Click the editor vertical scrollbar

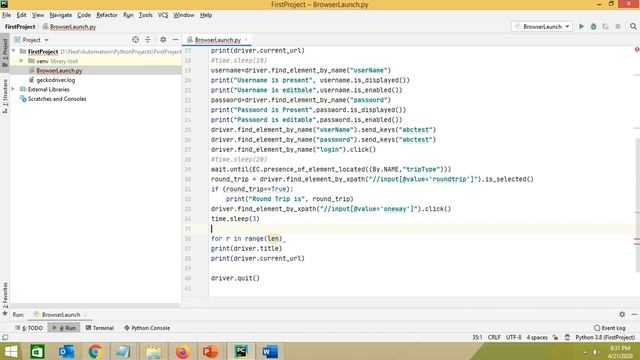pyautogui.click(x=638, y=204)
